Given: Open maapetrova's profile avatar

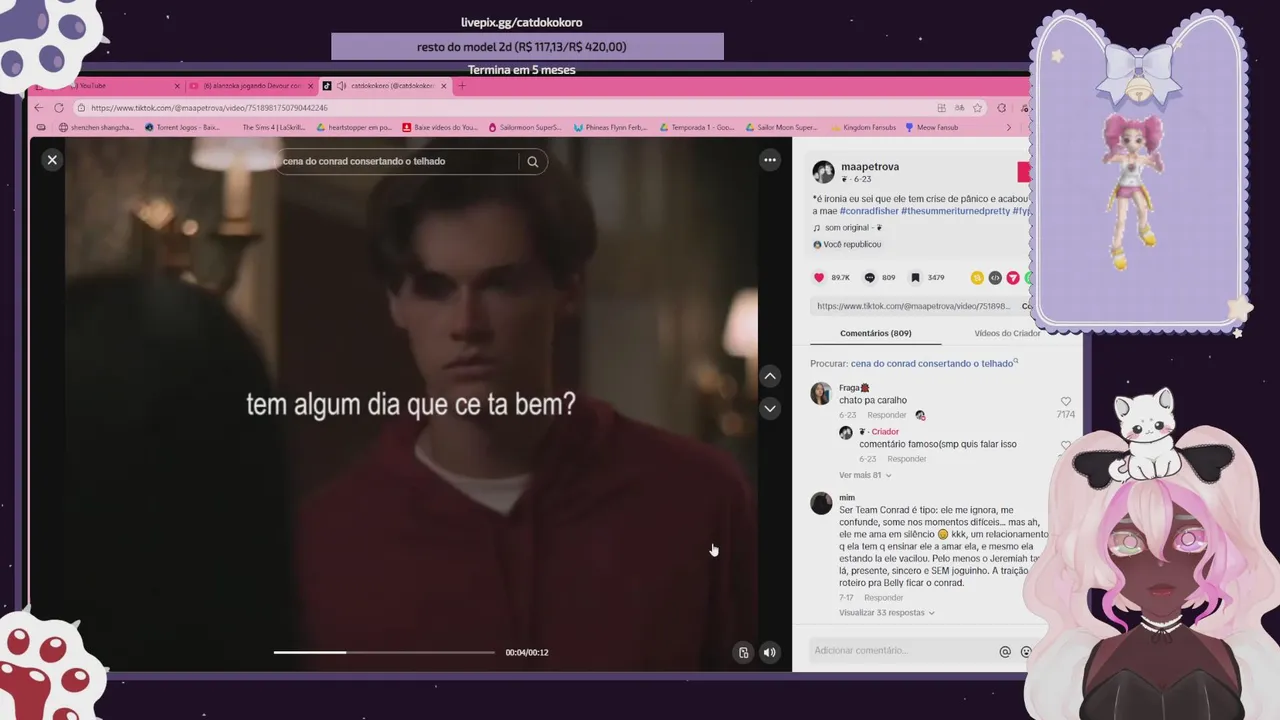Looking at the screenshot, I should (823, 172).
